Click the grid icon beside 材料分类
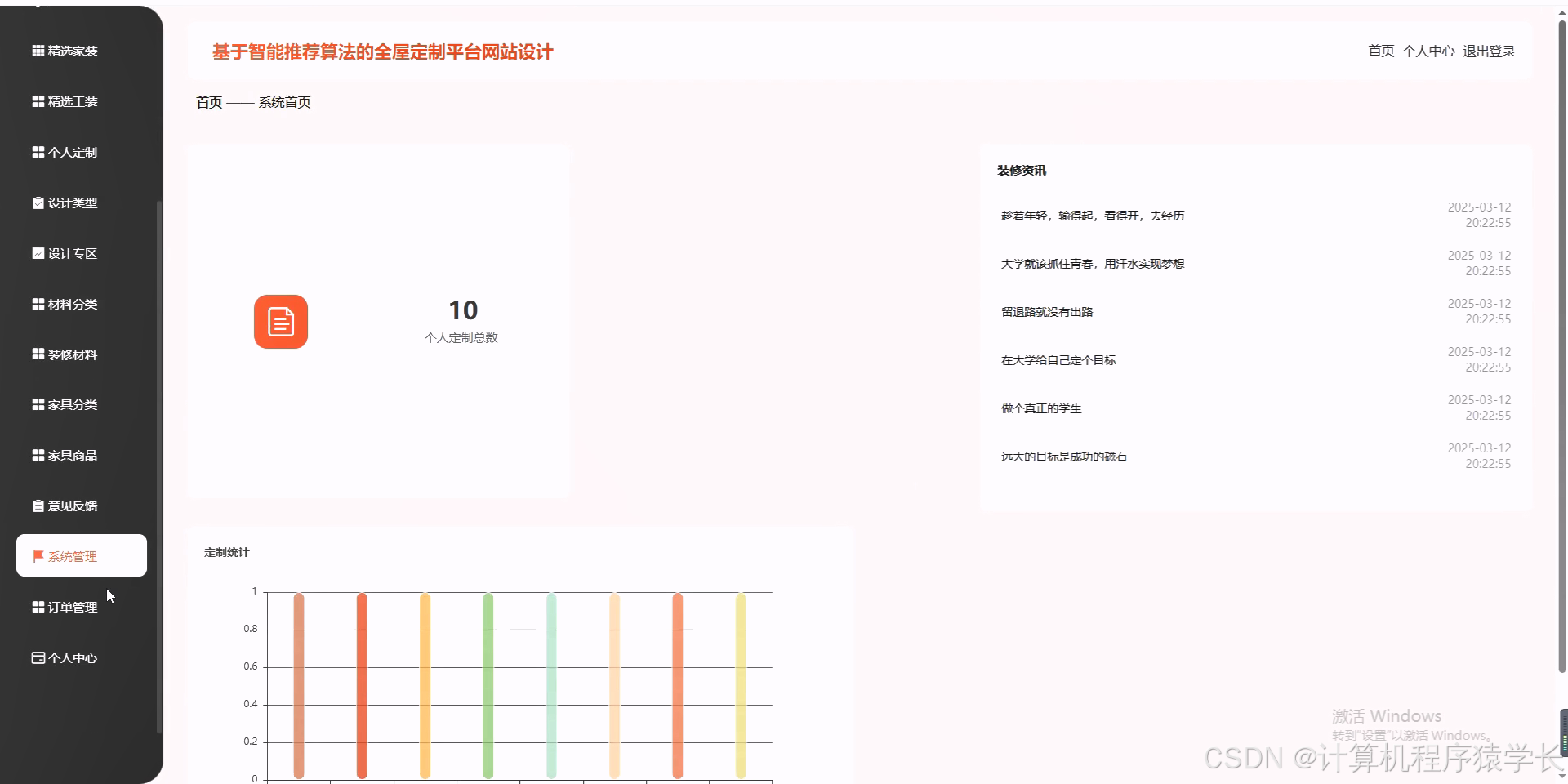Image resolution: width=1568 pixels, height=784 pixels. coord(38,304)
